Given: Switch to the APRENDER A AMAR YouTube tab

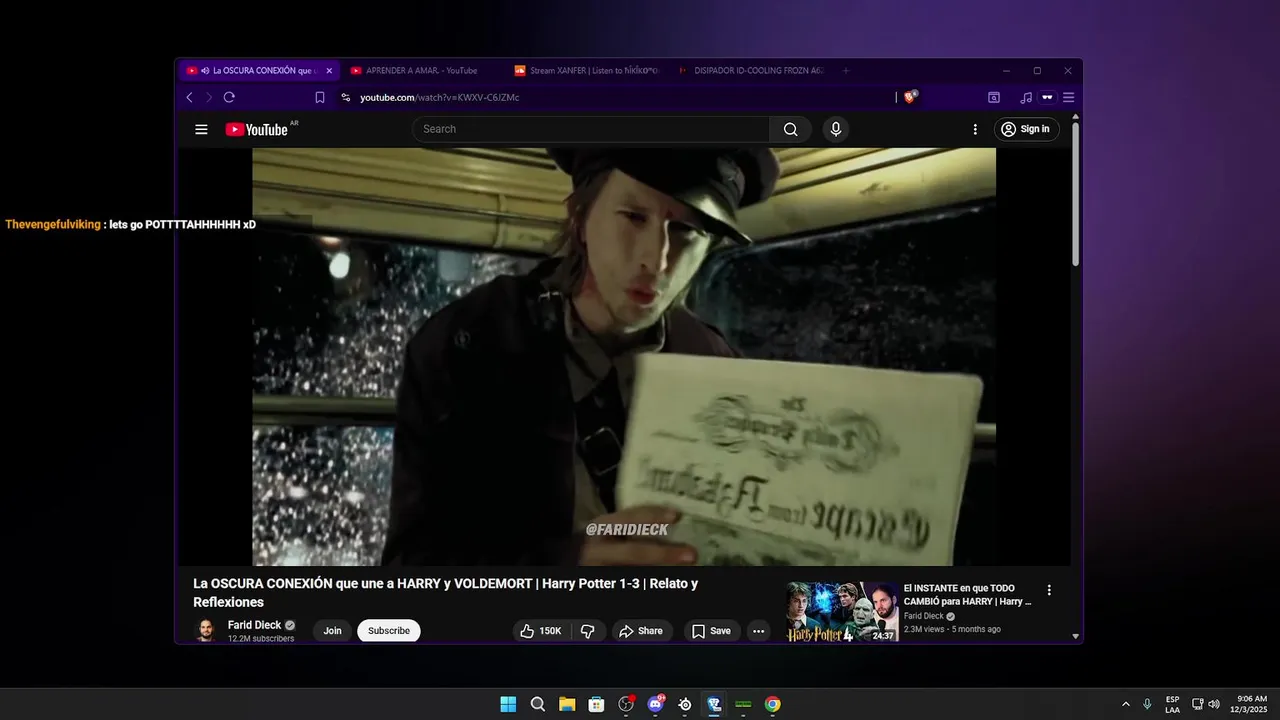Looking at the screenshot, I should click(421, 71).
